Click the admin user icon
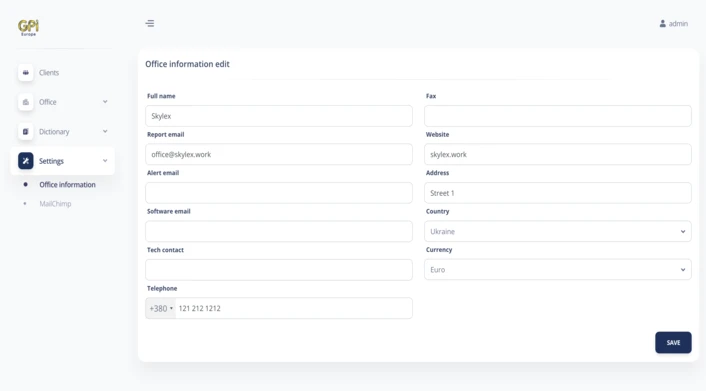Image resolution: width=706 pixels, height=391 pixels. [662, 23]
